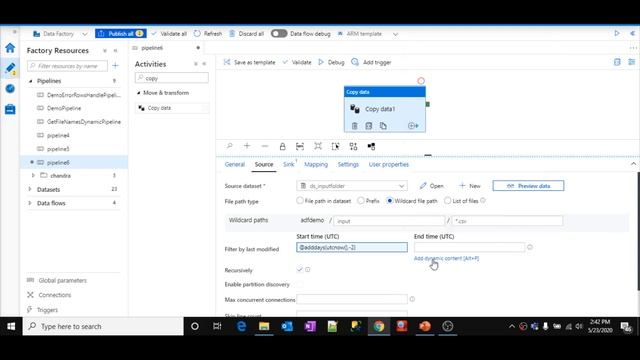Click Validate all in top toolbar
The image size is (640, 360).
click(x=169, y=33)
